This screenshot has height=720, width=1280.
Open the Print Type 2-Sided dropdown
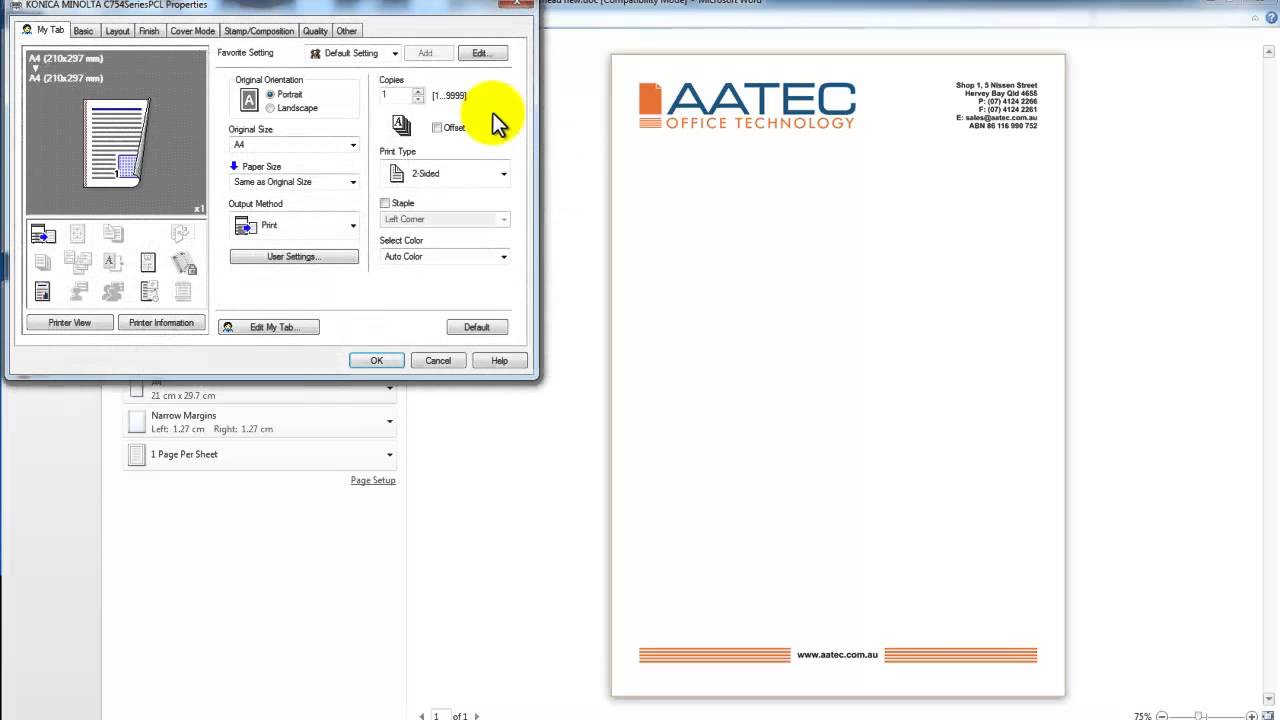445,174
